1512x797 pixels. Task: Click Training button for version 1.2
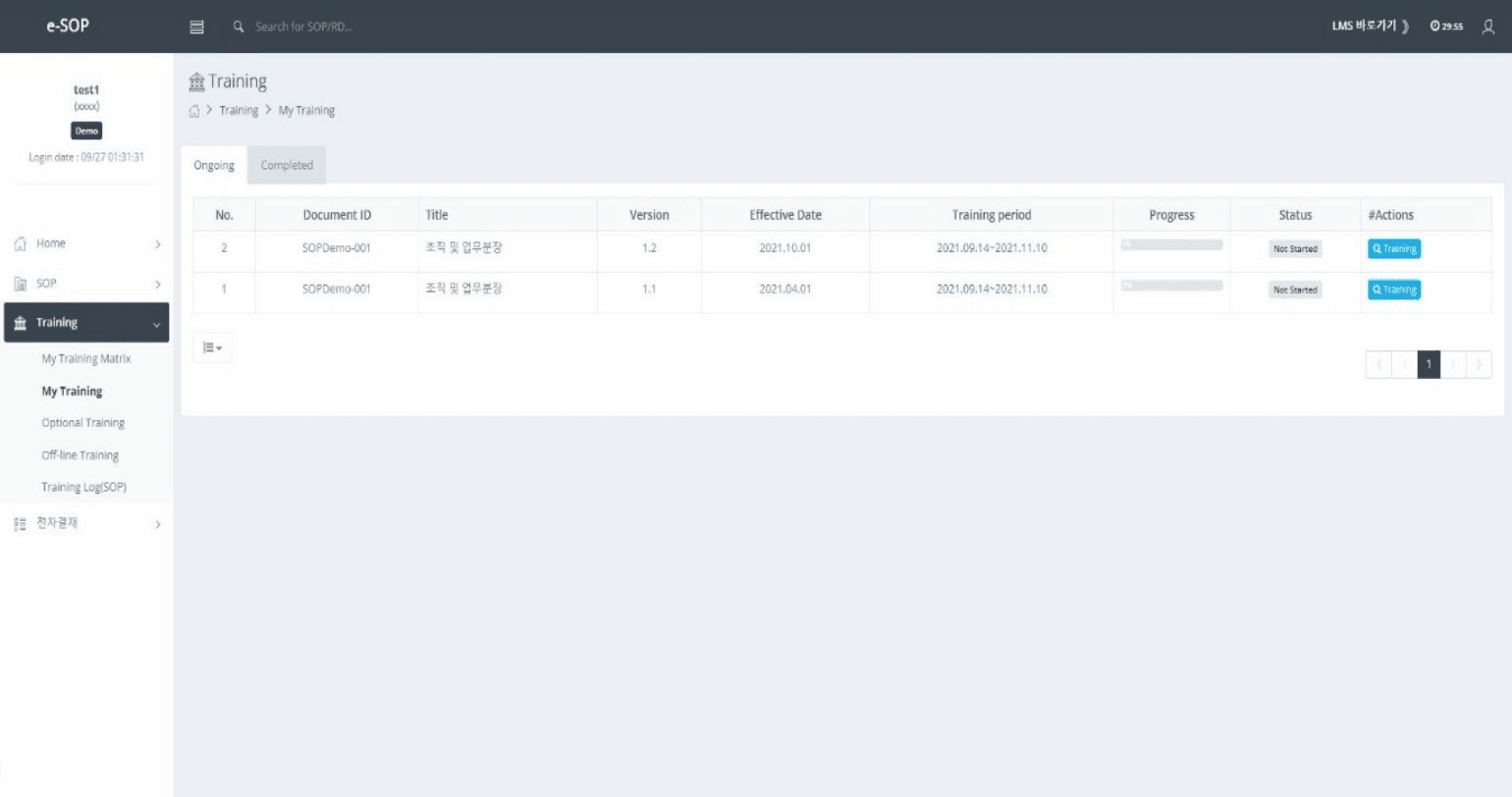coord(1393,249)
